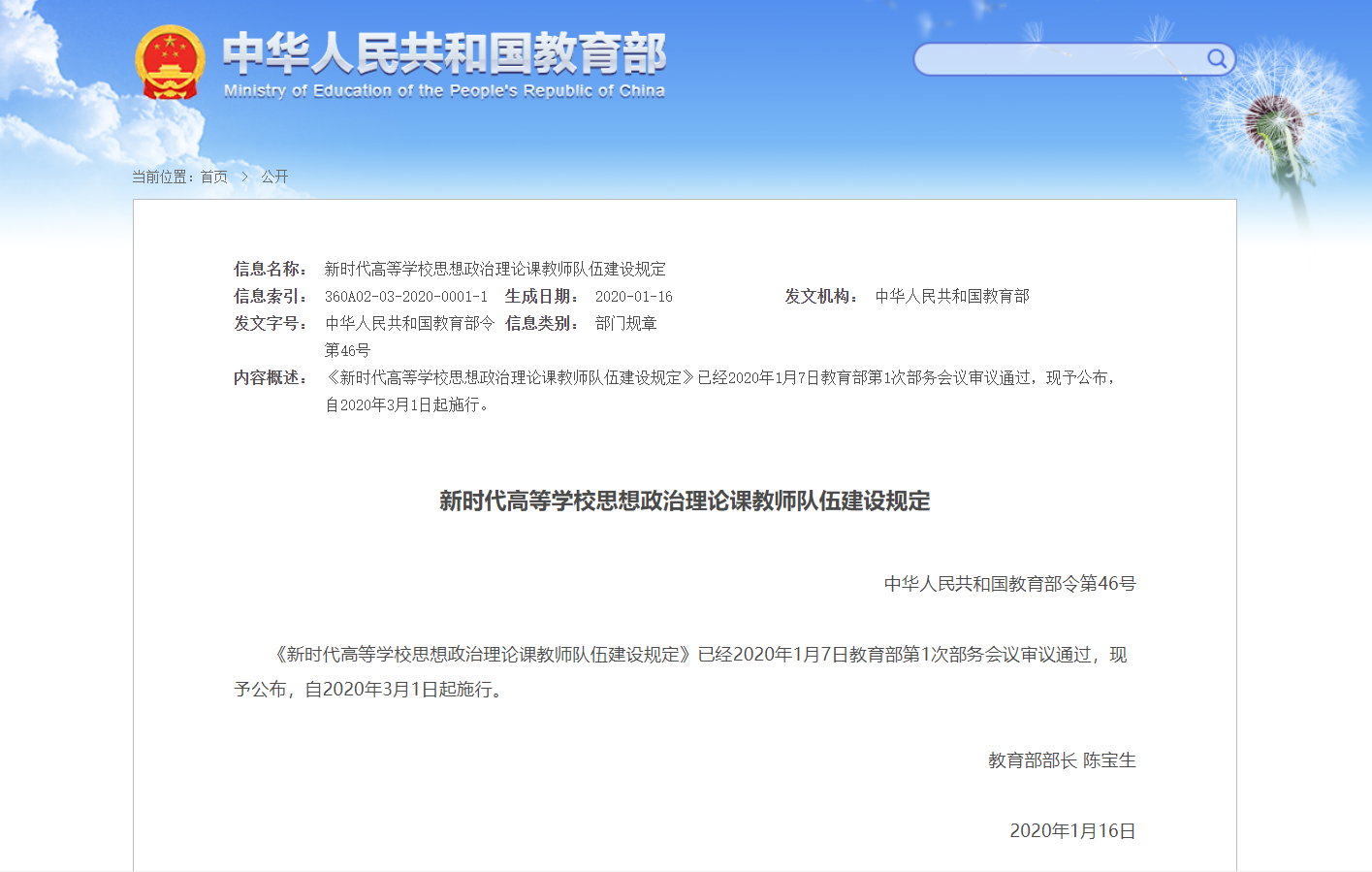Screen dimensions: 1372x872
Task: Open the 首页 breadcrumb link
Action: coord(214,177)
